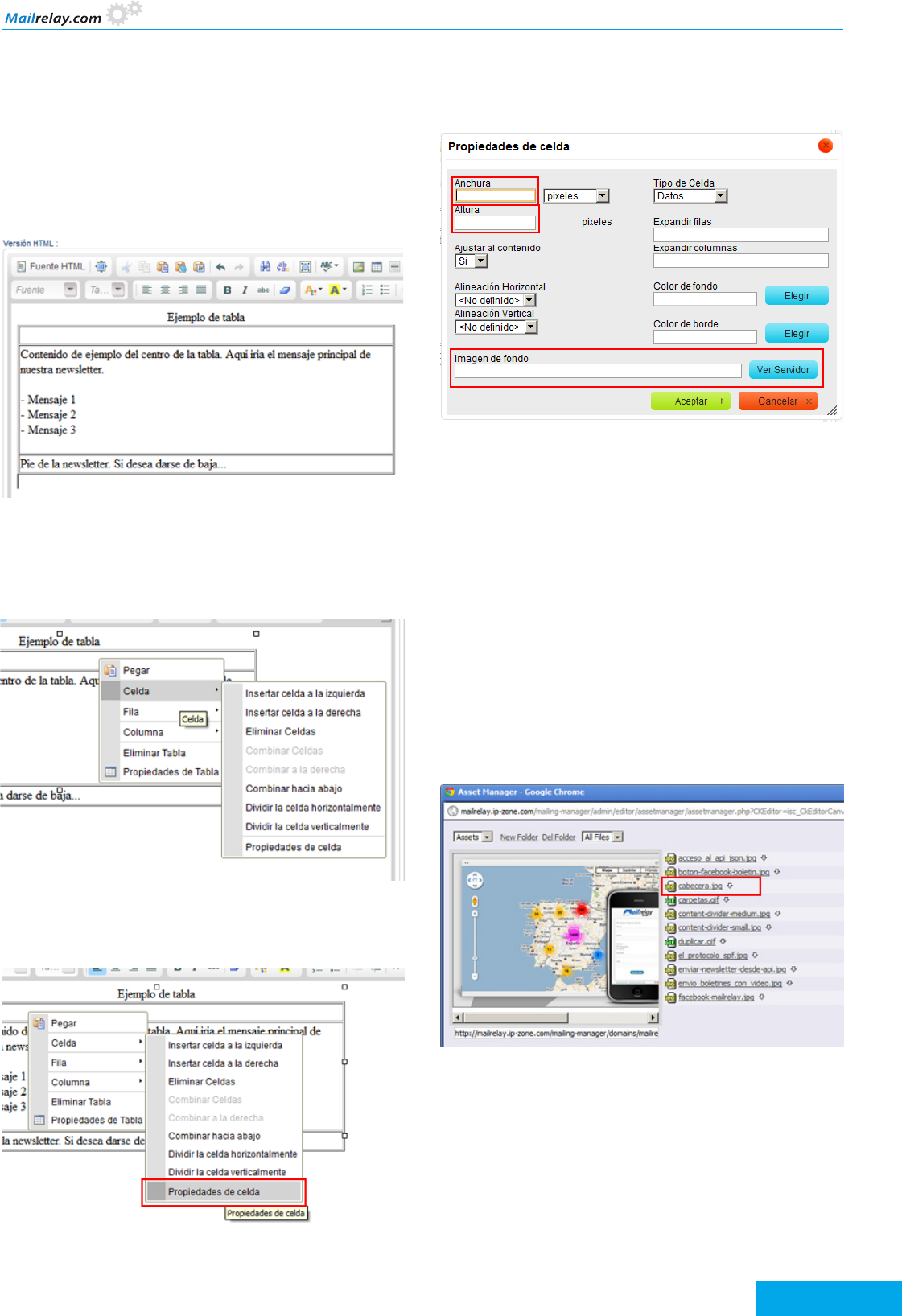Toggle Bold formatting

tap(227, 290)
